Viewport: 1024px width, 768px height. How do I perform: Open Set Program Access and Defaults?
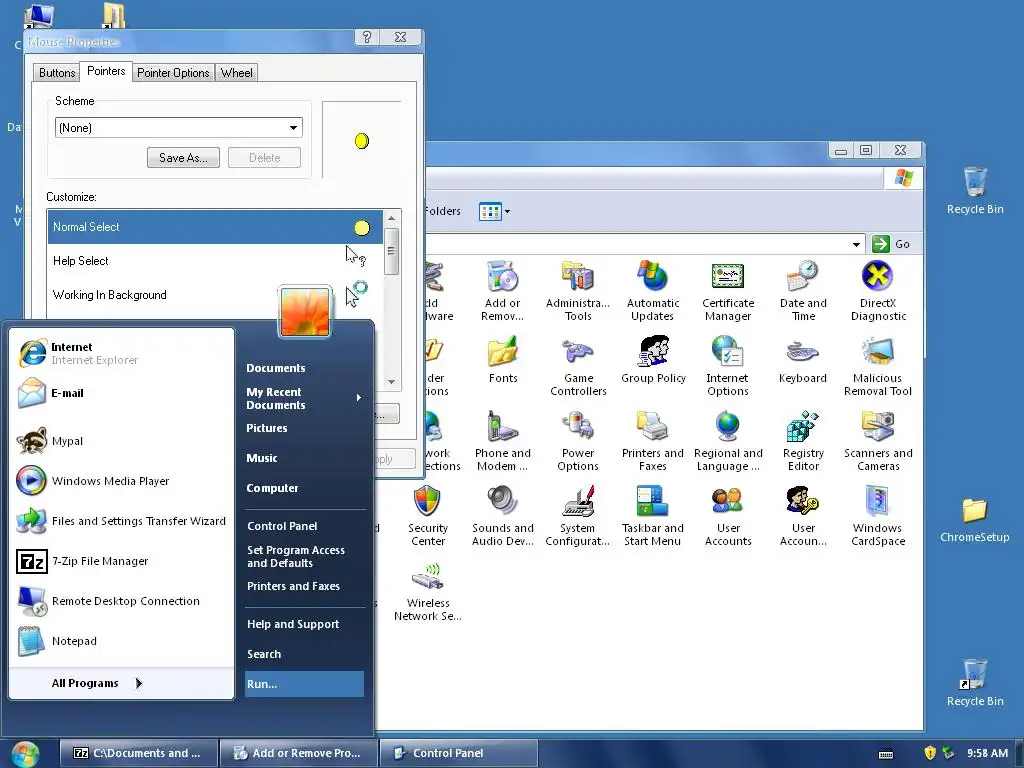click(296, 556)
